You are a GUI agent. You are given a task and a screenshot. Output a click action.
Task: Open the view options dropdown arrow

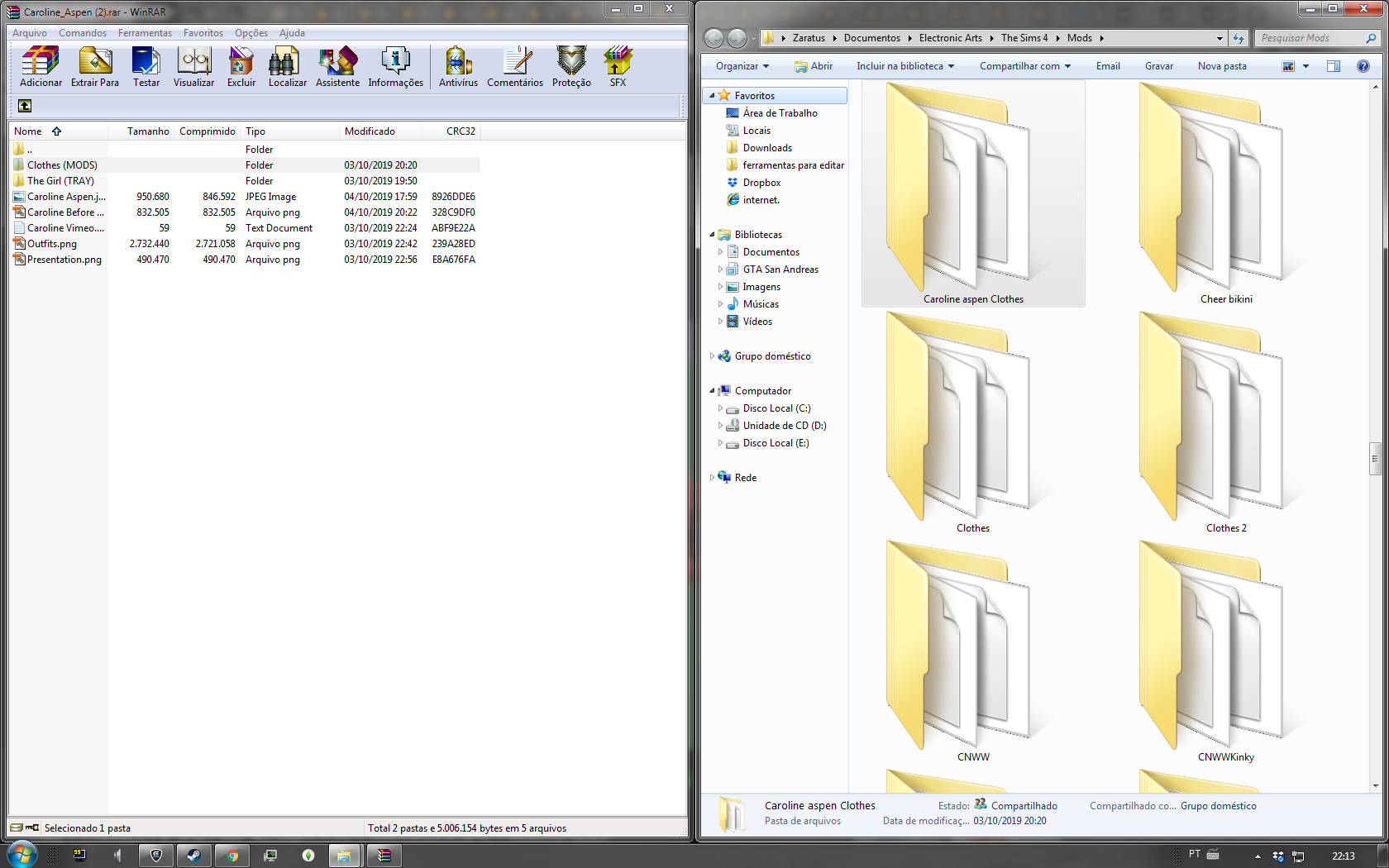(x=1306, y=66)
